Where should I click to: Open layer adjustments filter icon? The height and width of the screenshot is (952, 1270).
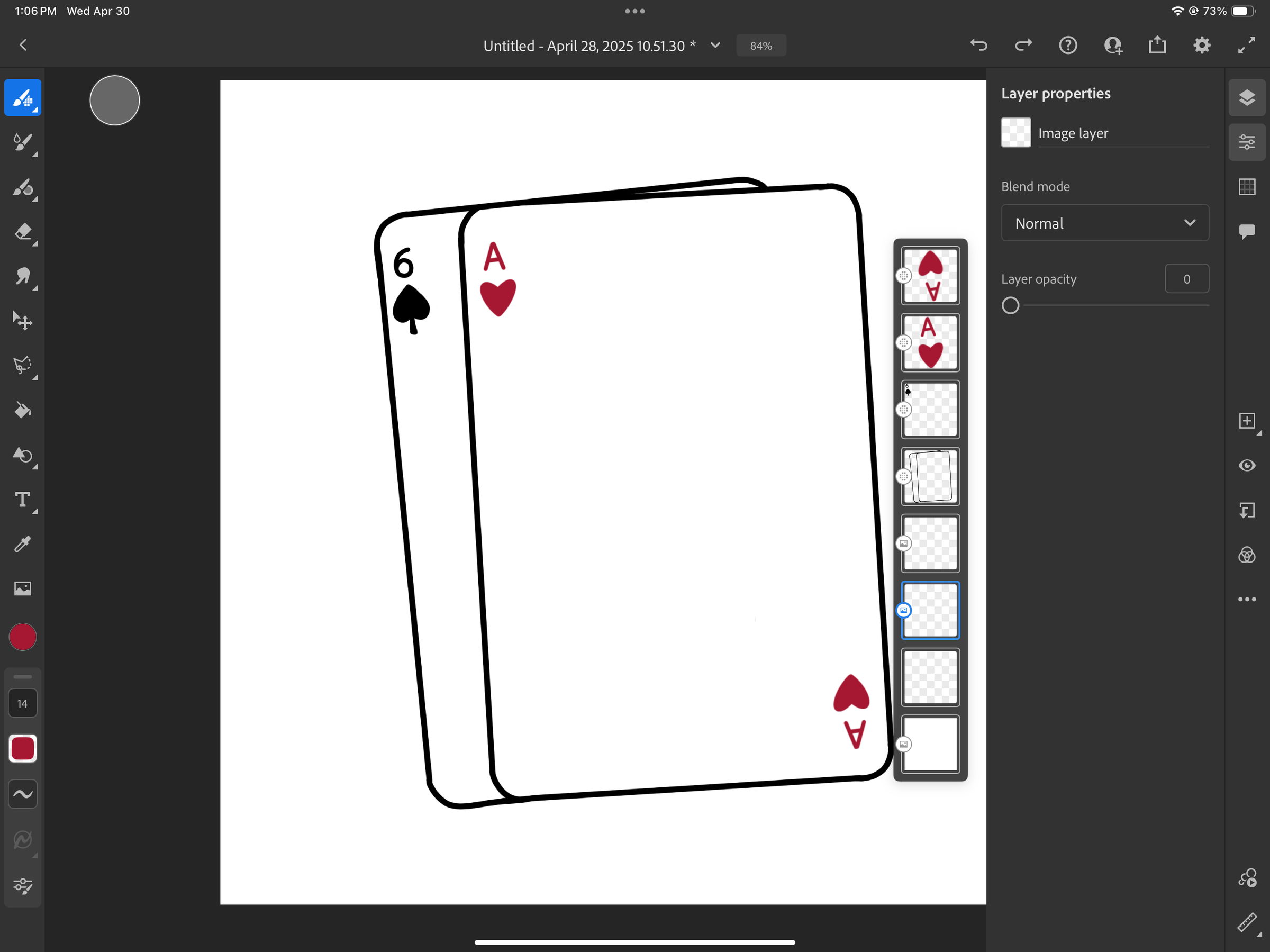point(1247,555)
